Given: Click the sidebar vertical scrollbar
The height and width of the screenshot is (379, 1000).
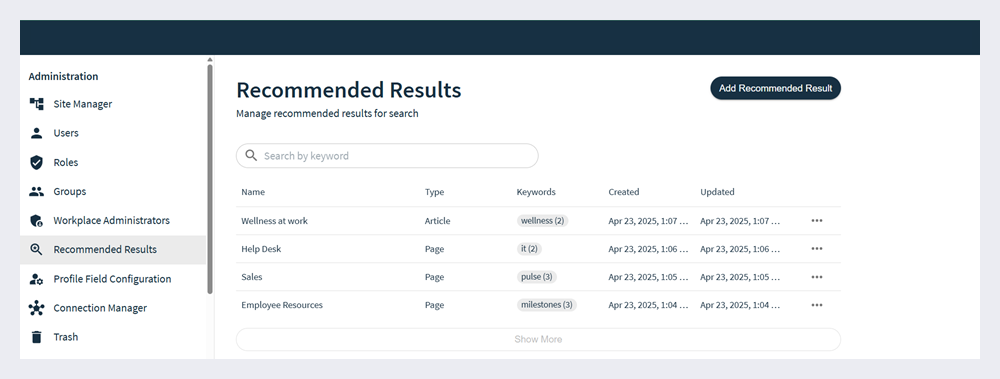Looking at the screenshot, I should [210, 179].
